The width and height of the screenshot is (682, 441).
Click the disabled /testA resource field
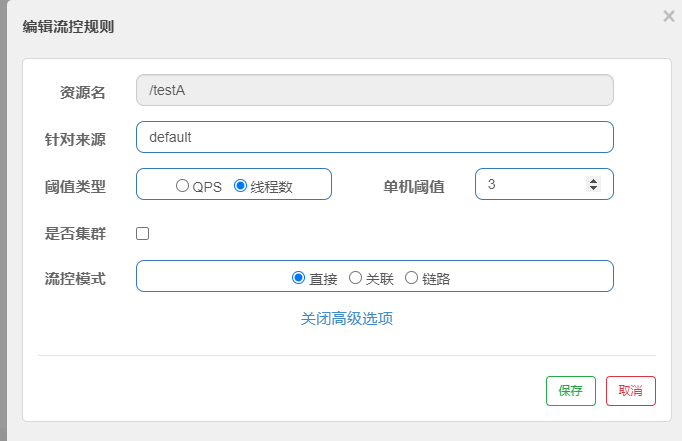(x=375, y=90)
